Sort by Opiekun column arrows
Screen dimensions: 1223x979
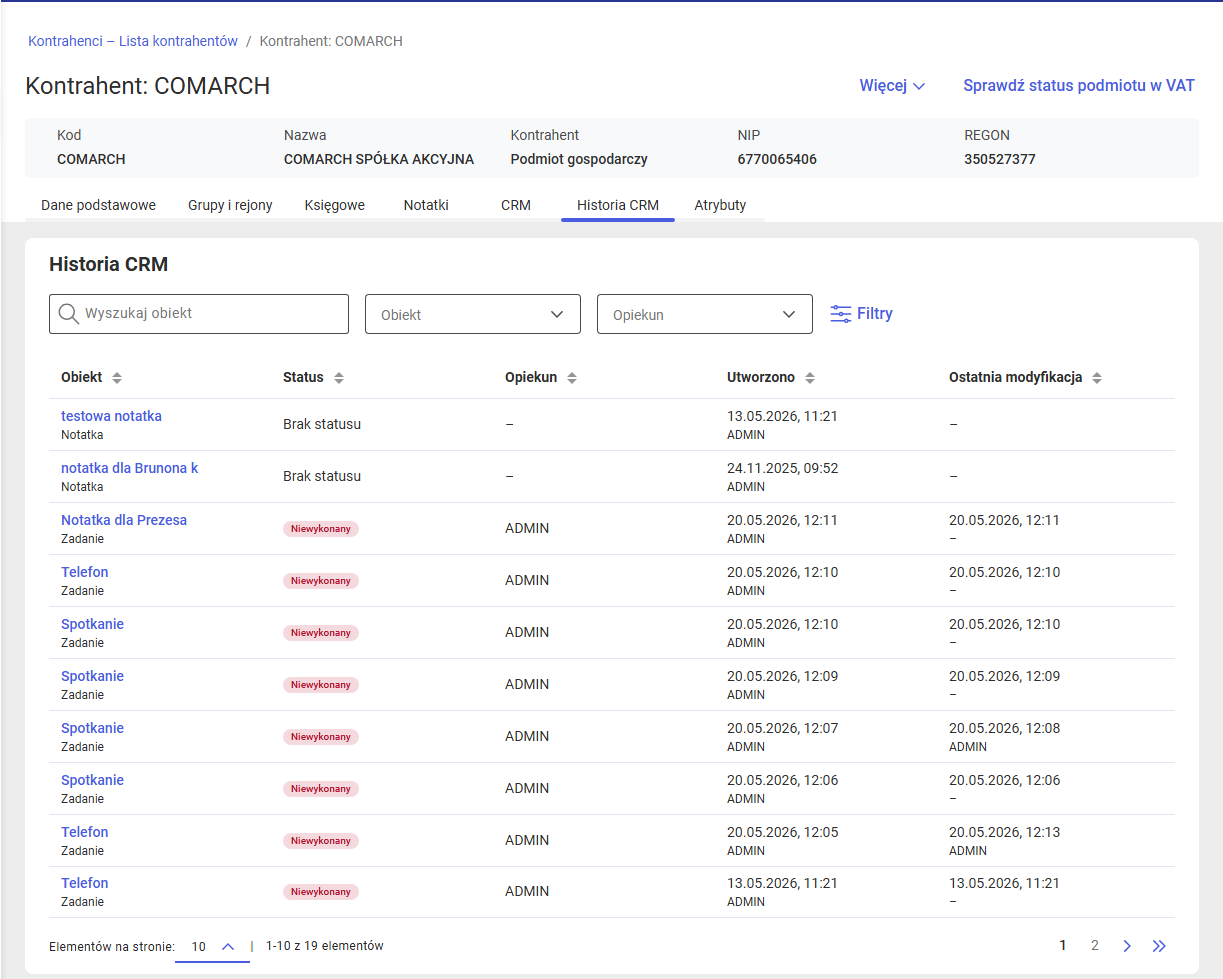(x=572, y=378)
